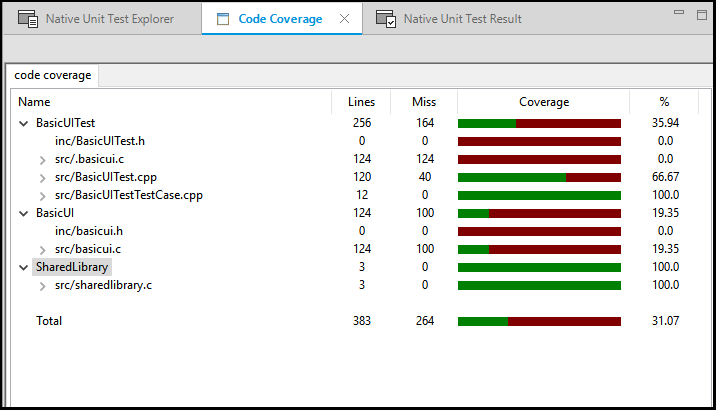
Task: Close the Code Coverage tab
Action: (344, 19)
